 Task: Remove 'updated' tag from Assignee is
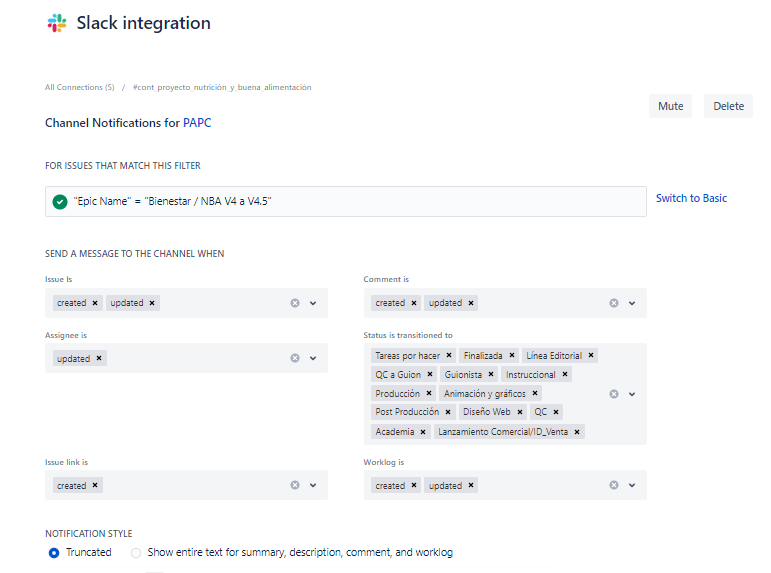click(100, 358)
